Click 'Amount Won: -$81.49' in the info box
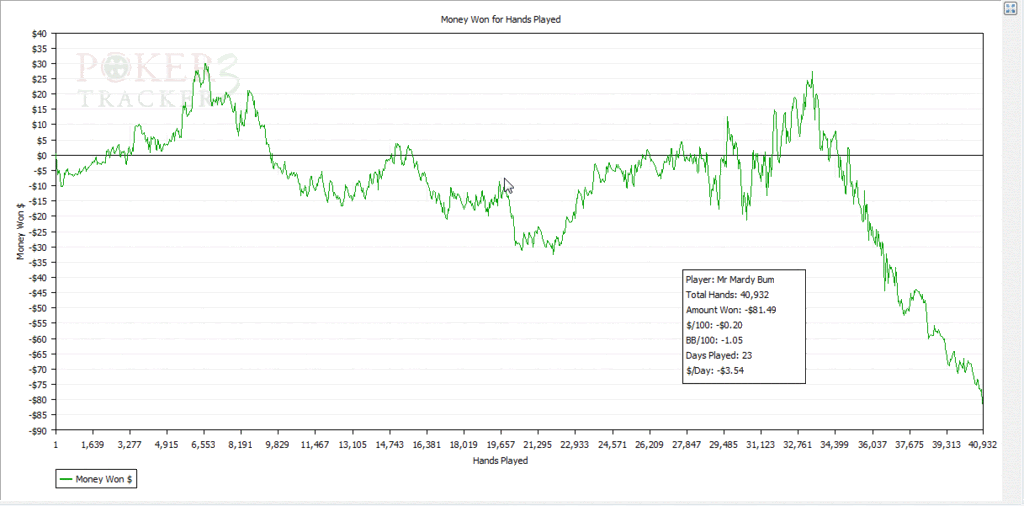 click(x=731, y=309)
